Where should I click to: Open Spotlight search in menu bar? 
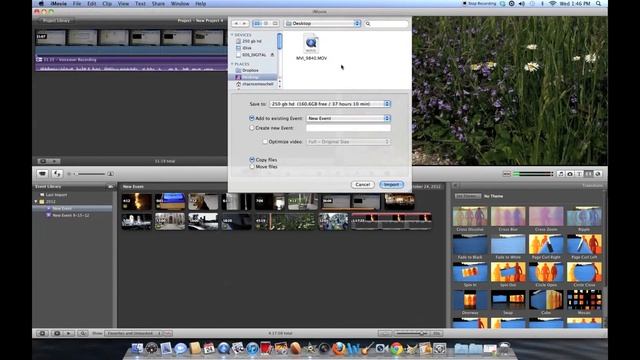point(598,4)
